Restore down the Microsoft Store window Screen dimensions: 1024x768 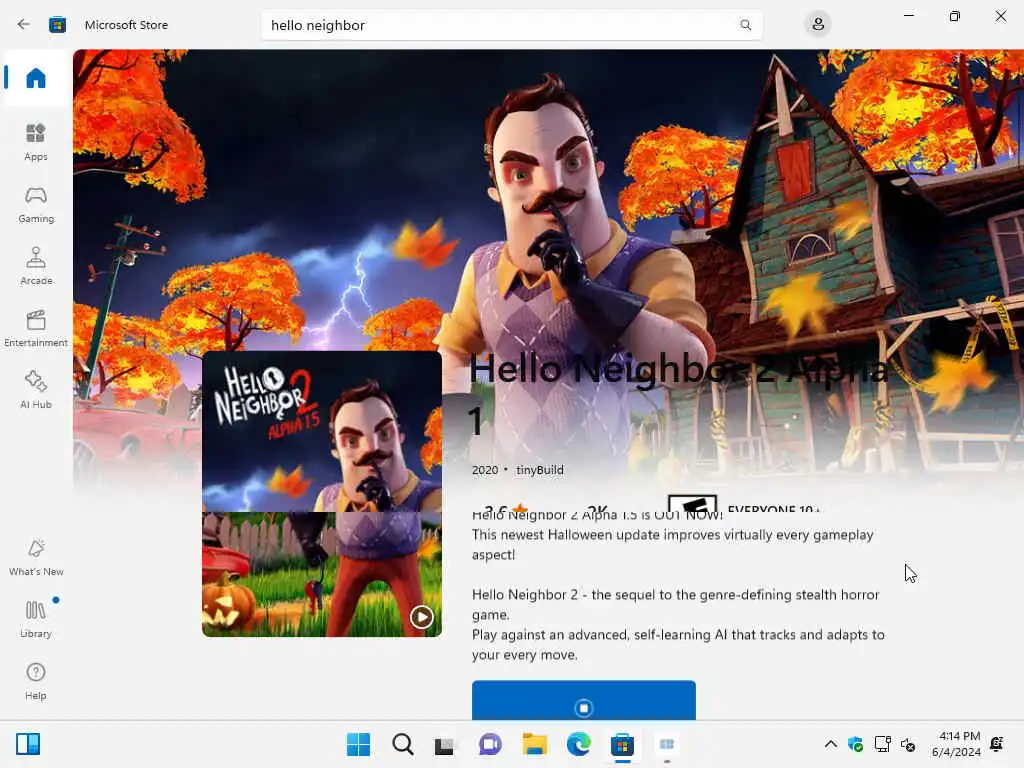pos(954,16)
